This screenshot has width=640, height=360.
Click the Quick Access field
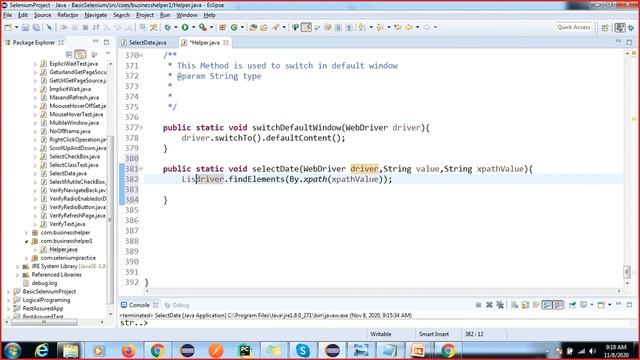(574, 27)
